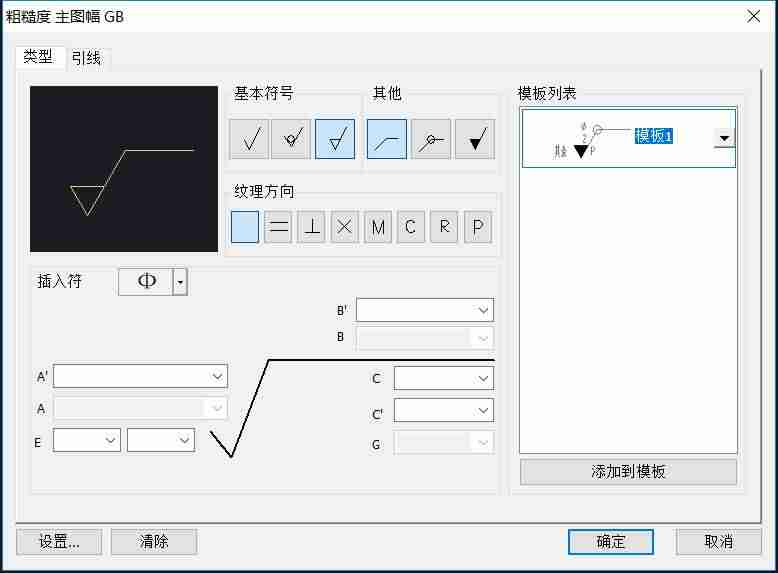Choose the R radial lay symbol

point(444,227)
